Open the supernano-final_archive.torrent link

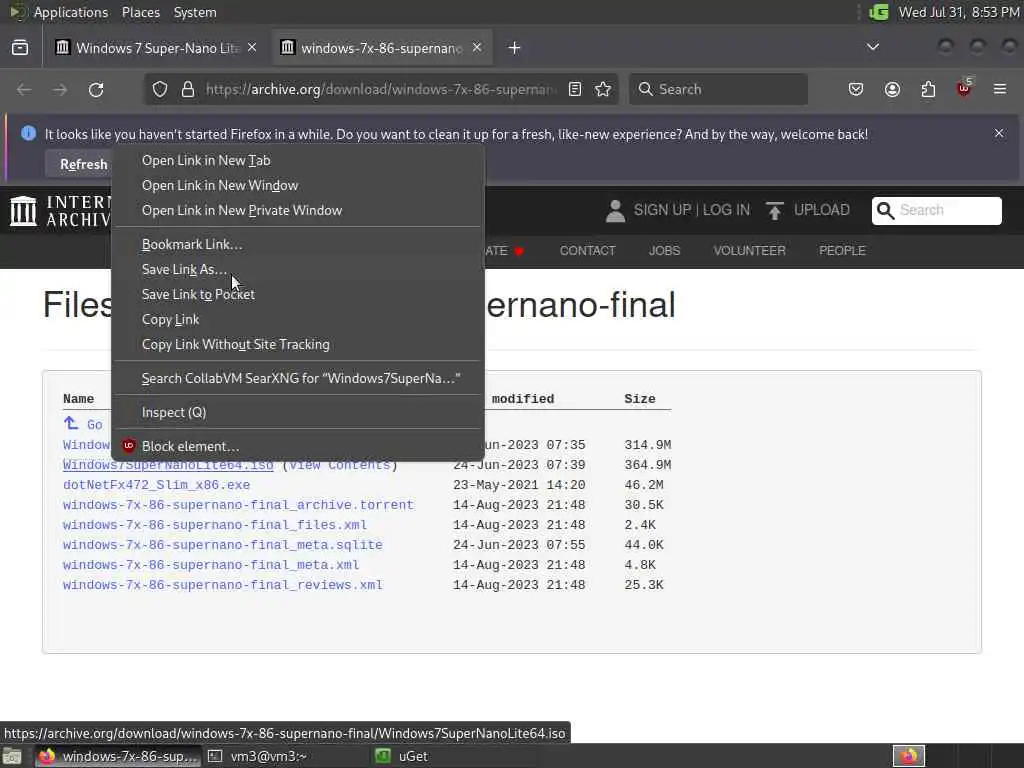[x=238, y=505]
